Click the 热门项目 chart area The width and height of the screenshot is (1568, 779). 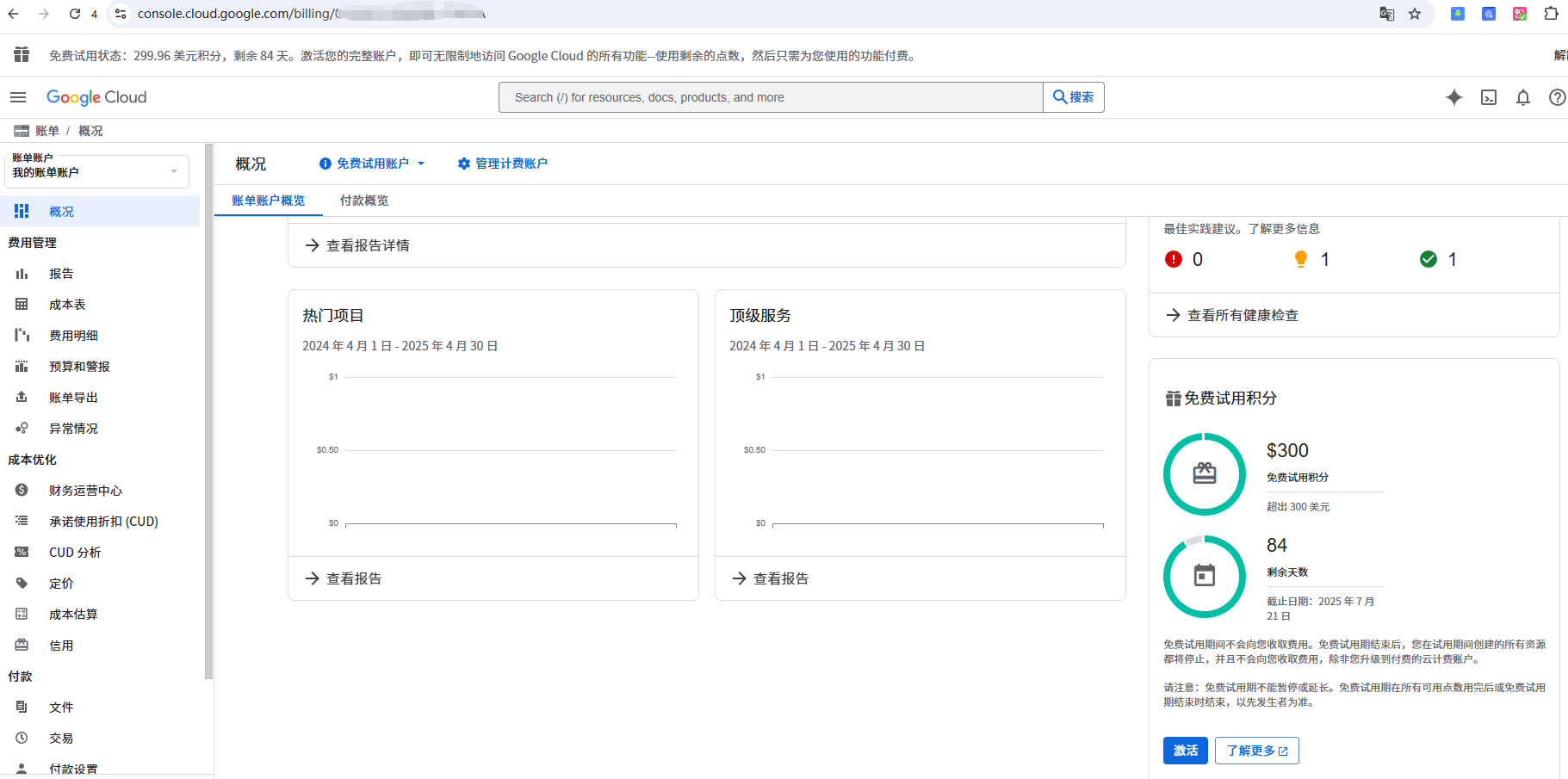tap(496, 450)
